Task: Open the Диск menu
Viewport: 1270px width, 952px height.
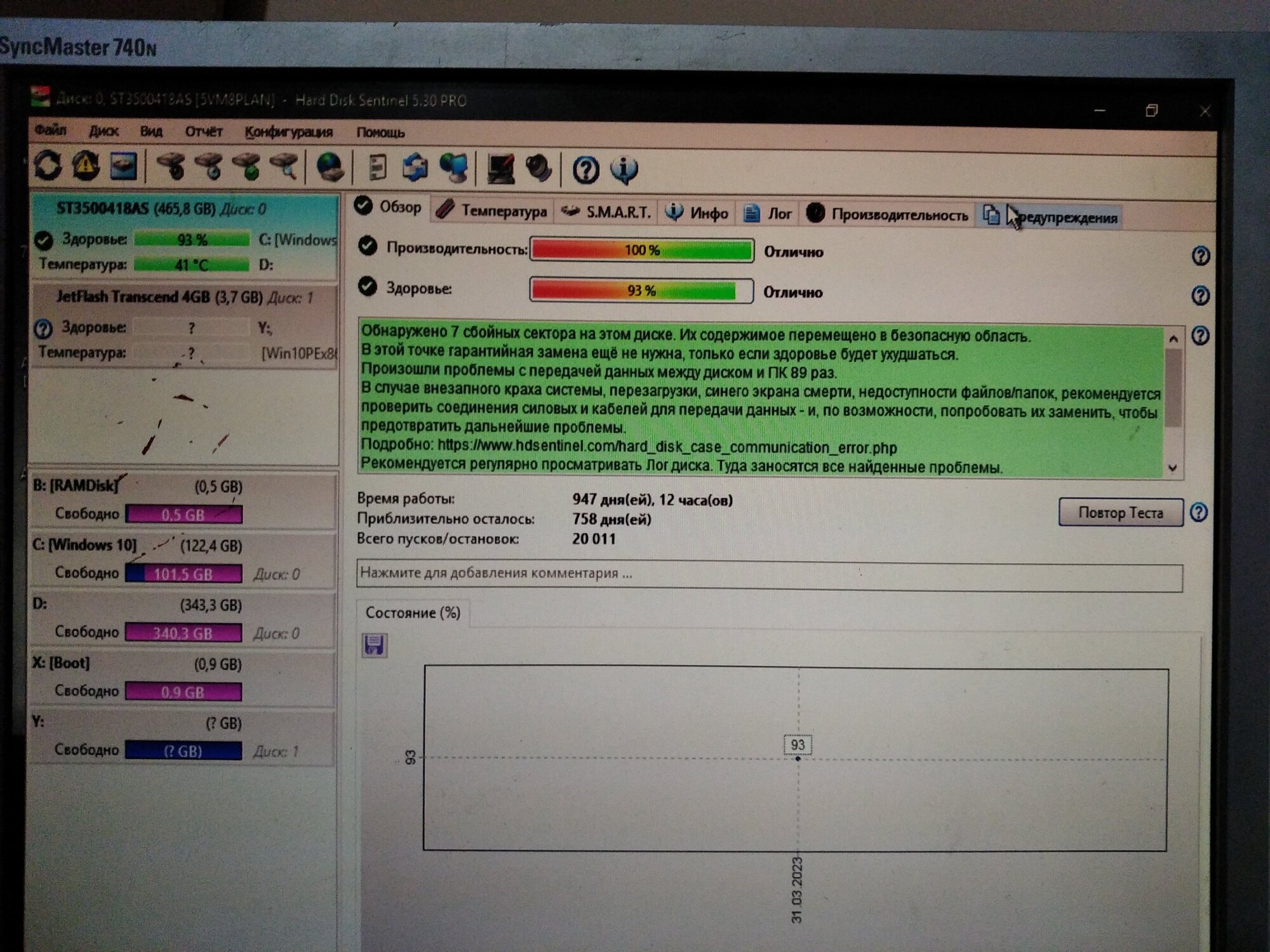Action: (104, 131)
